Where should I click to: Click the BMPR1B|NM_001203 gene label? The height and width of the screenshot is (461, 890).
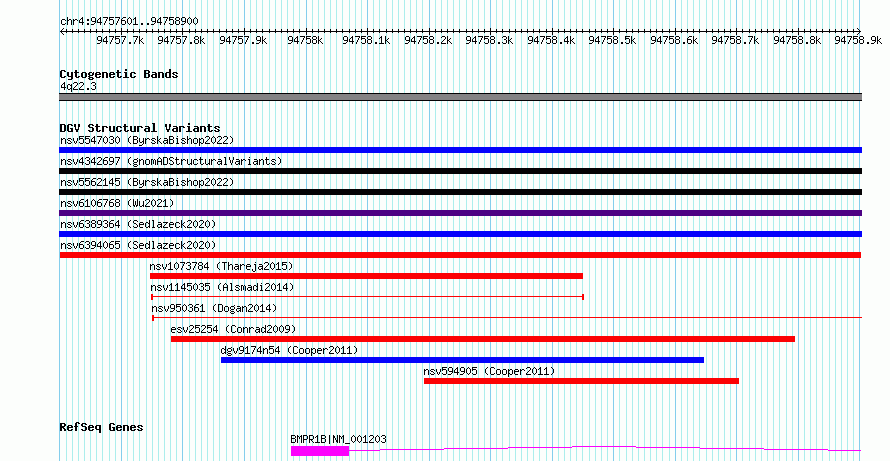click(339, 439)
